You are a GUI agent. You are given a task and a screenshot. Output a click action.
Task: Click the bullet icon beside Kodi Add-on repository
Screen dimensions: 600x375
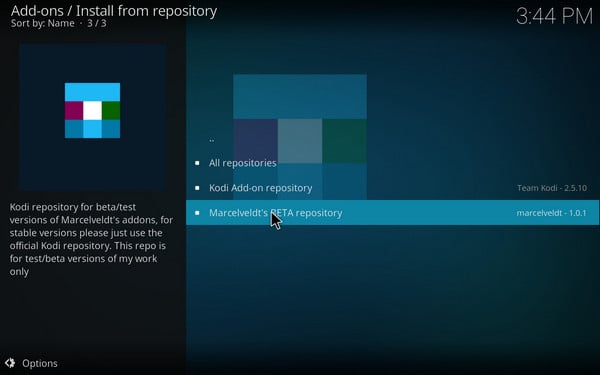coord(197,188)
